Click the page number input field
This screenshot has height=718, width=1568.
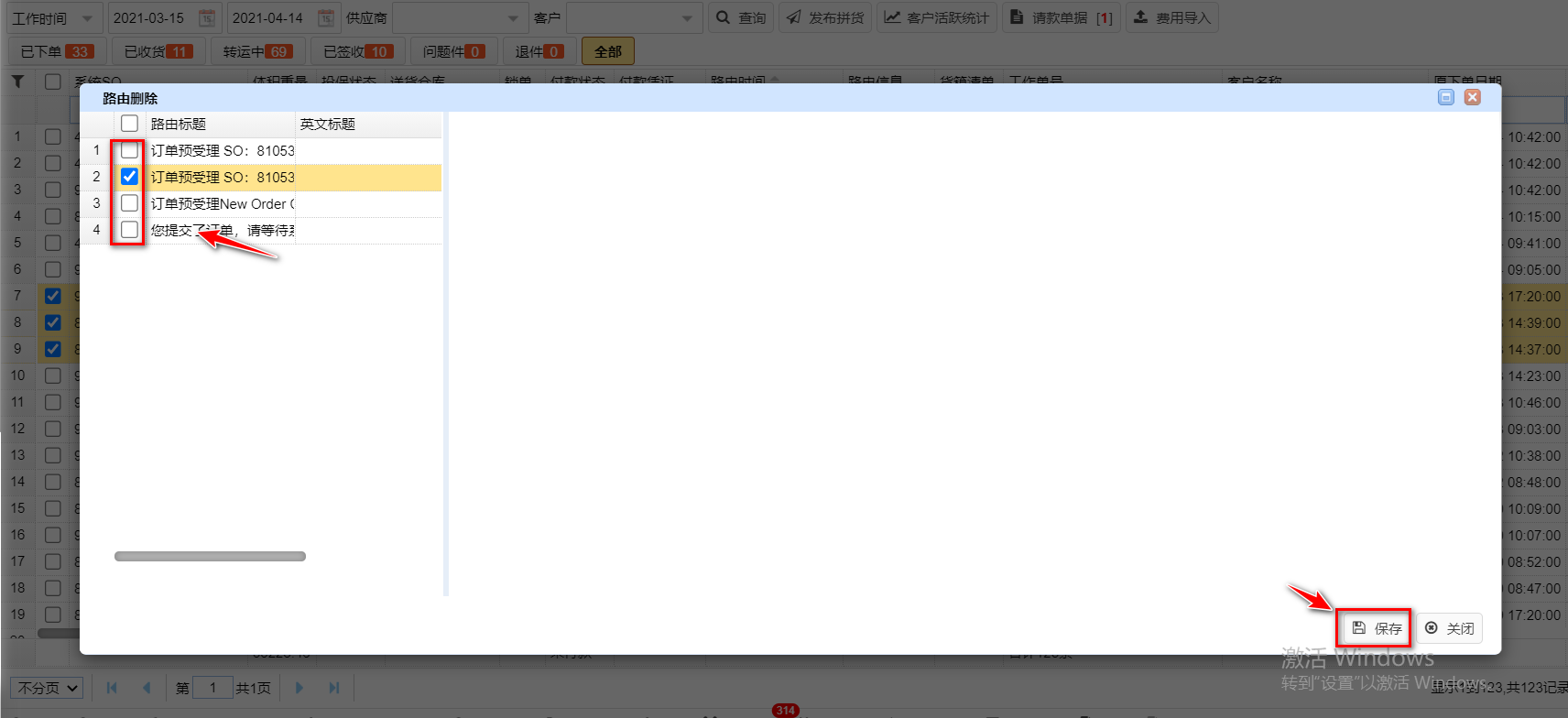[212, 688]
